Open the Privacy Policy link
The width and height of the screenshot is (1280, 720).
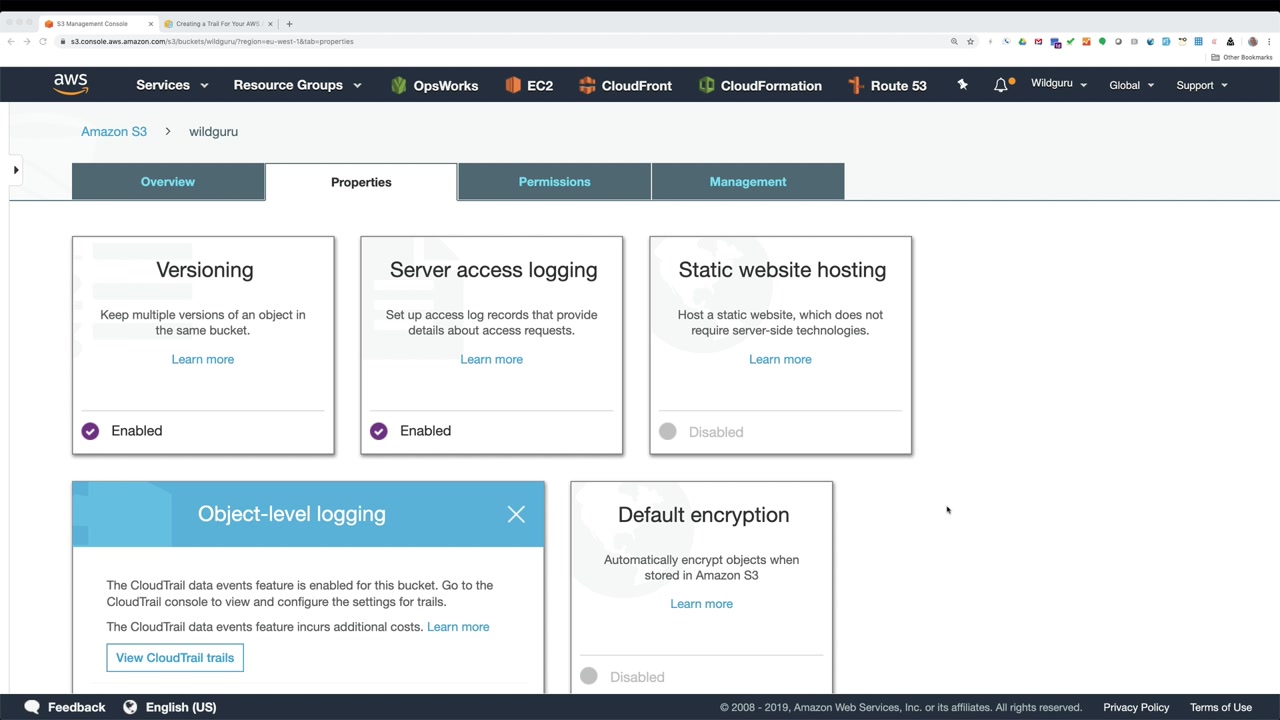(x=1136, y=707)
